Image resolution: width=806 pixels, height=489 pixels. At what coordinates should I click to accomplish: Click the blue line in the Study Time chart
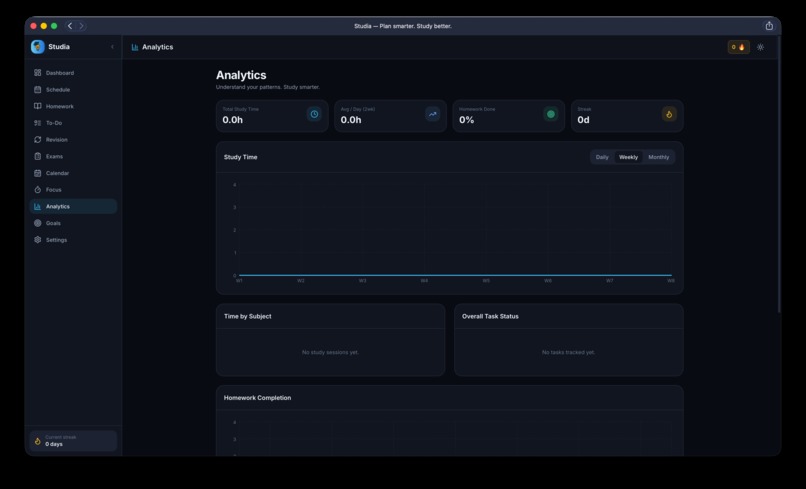[455, 275]
